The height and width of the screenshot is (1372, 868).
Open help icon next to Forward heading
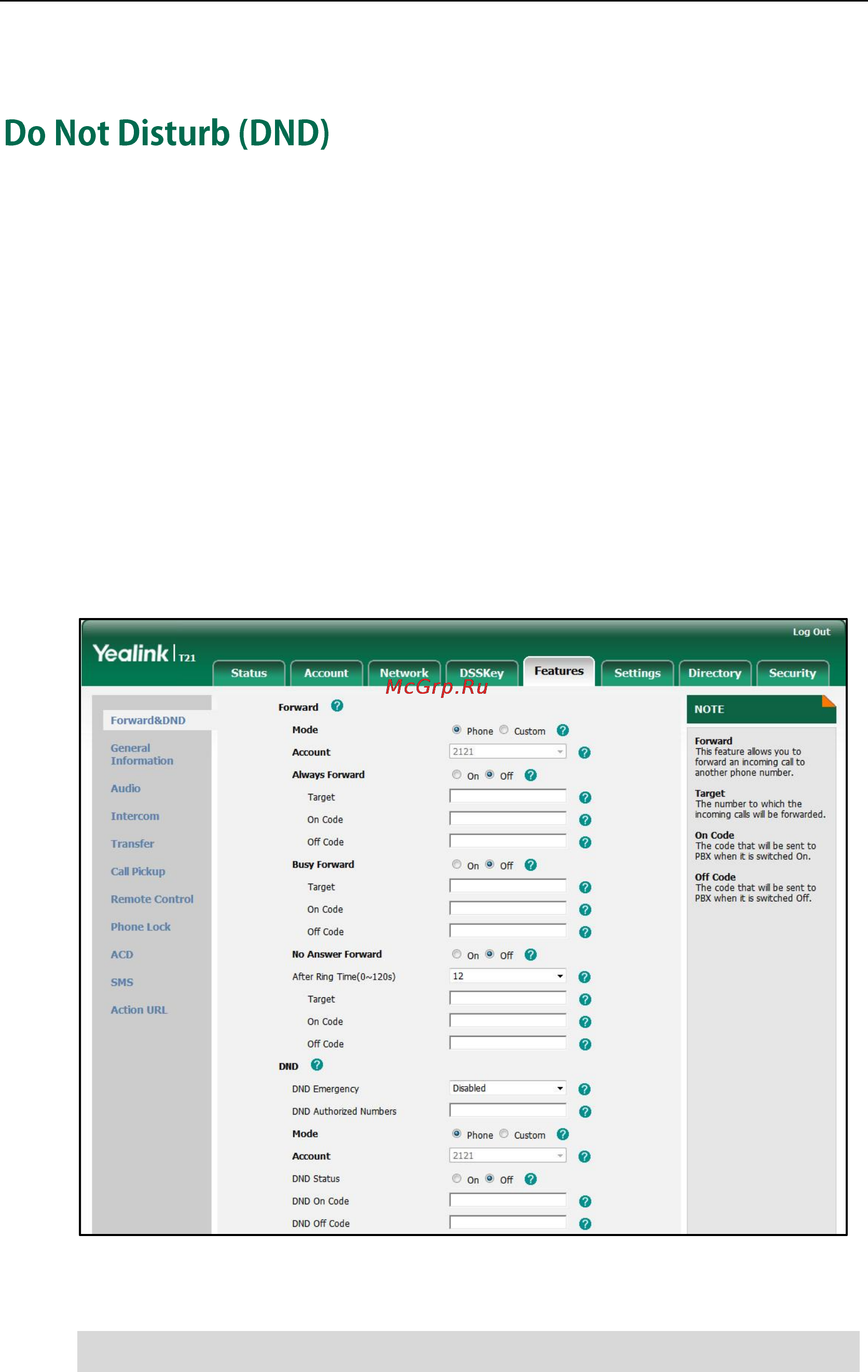tap(337, 706)
